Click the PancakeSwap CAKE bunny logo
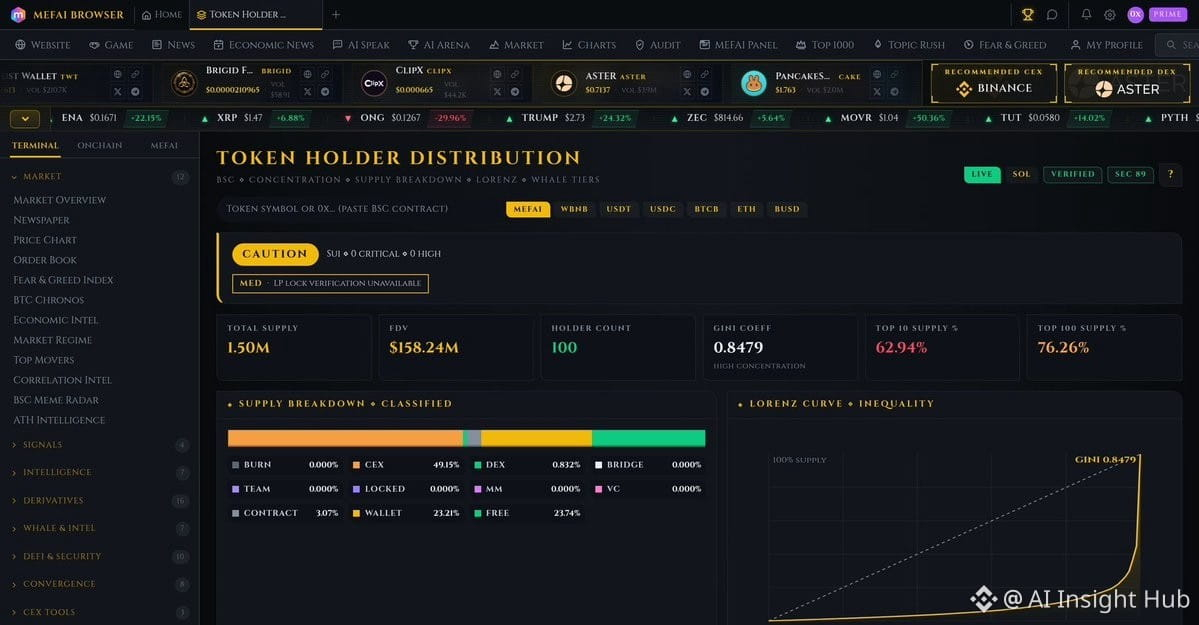This screenshot has height=625, width=1199. pyautogui.click(x=753, y=83)
